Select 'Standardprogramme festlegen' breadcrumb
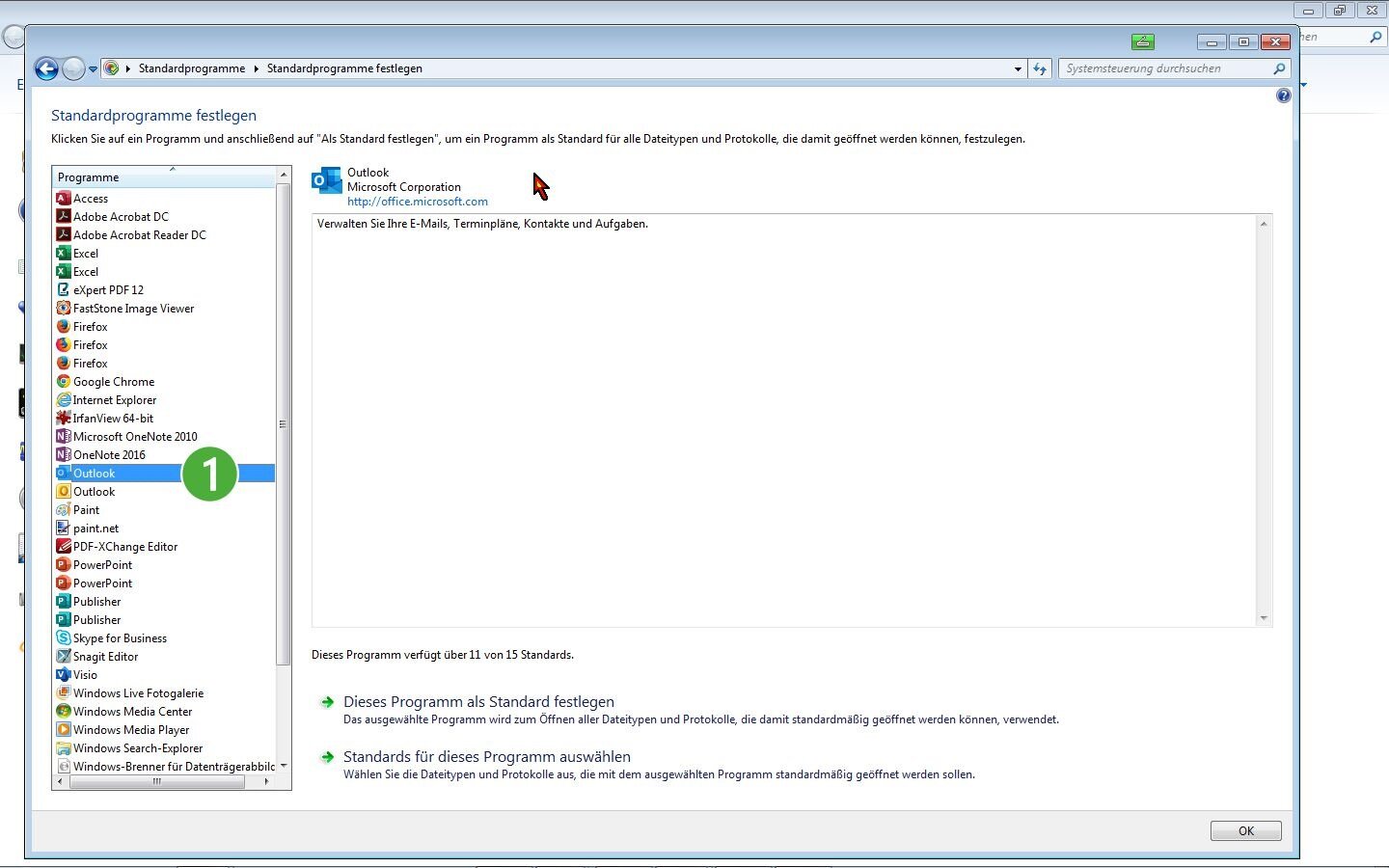This screenshot has width=1389, height=868. [344, 68]
